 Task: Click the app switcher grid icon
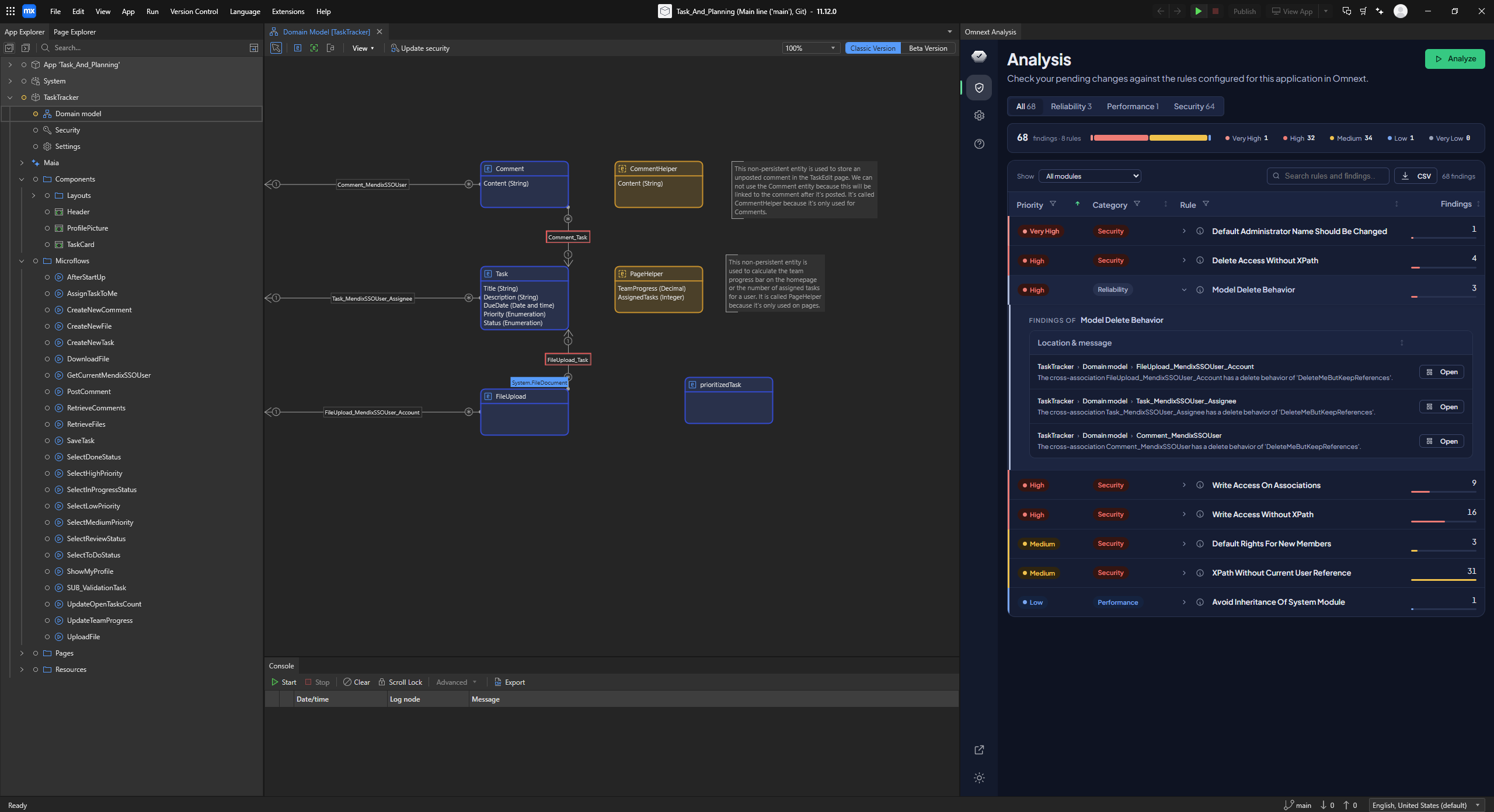[11, 11]
